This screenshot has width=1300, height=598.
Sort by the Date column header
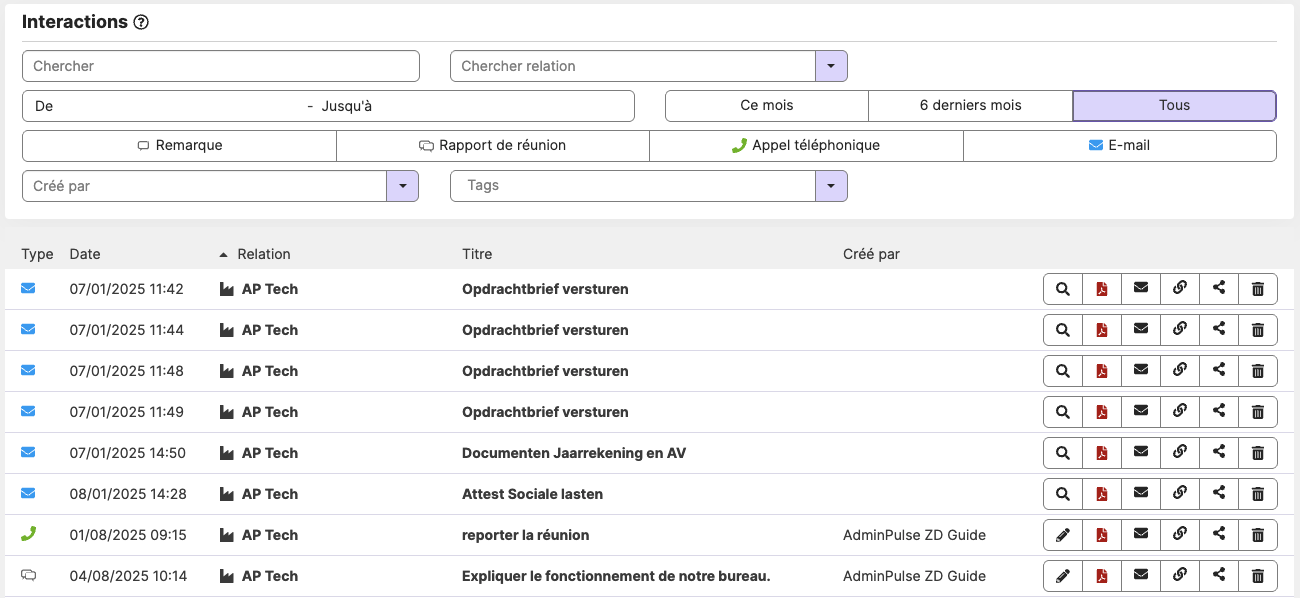point(85,254)
